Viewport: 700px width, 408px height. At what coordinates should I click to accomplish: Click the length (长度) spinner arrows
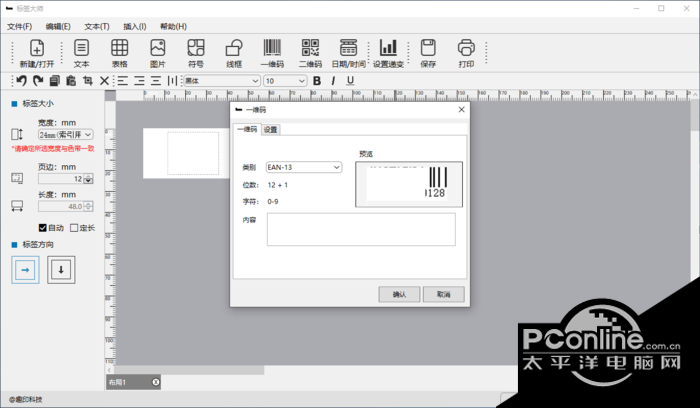point(88,206)
